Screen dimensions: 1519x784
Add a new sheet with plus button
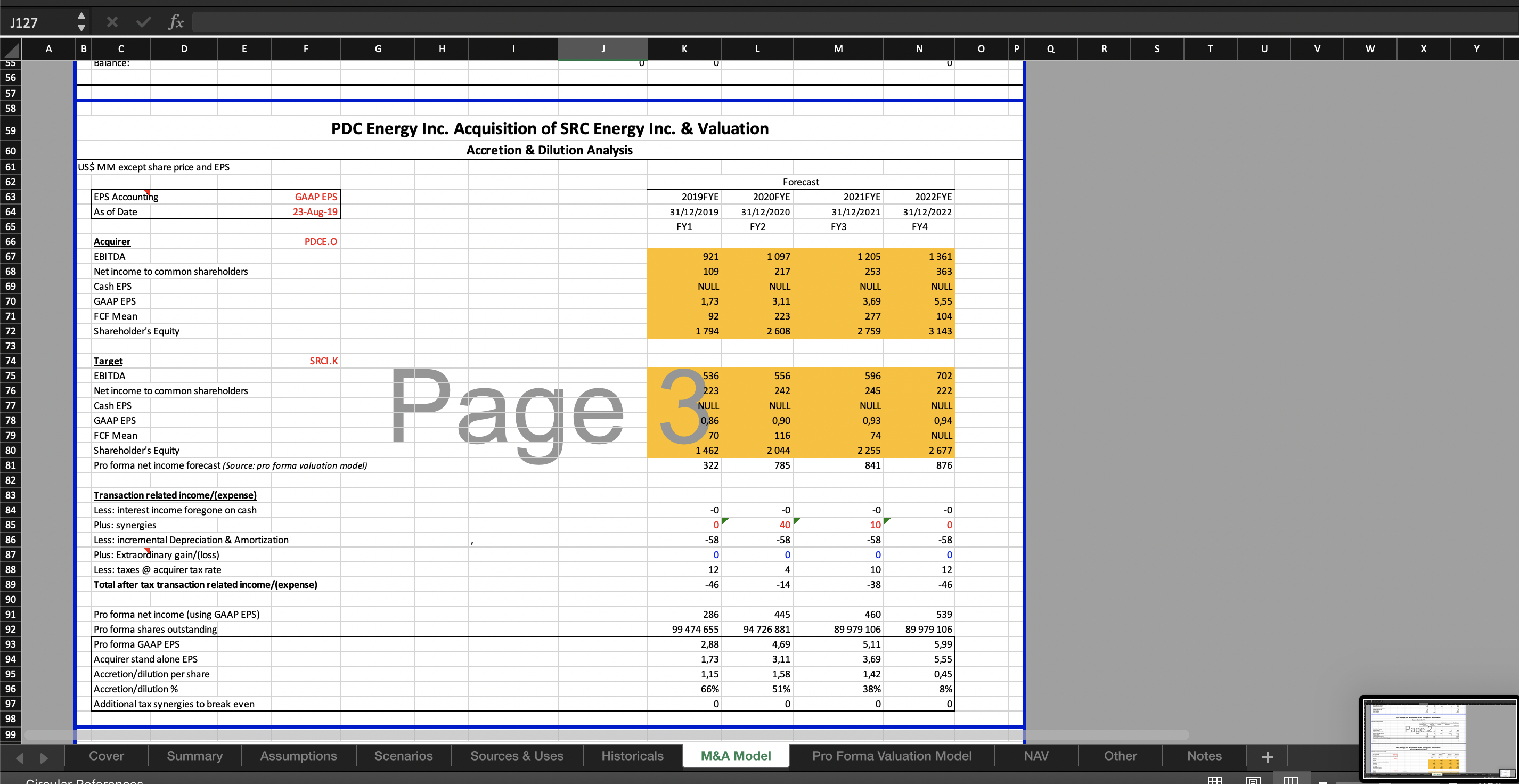[x=1267, y=757]
